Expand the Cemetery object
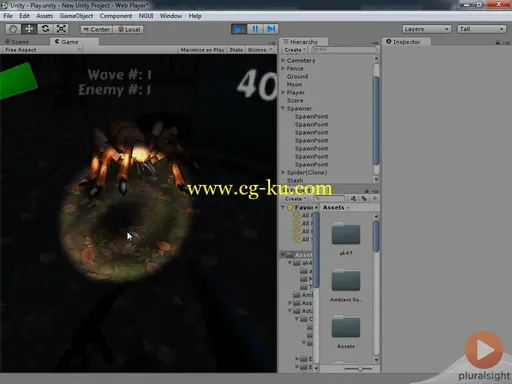This screenshot has height=384, width=512. click(283, 60)
